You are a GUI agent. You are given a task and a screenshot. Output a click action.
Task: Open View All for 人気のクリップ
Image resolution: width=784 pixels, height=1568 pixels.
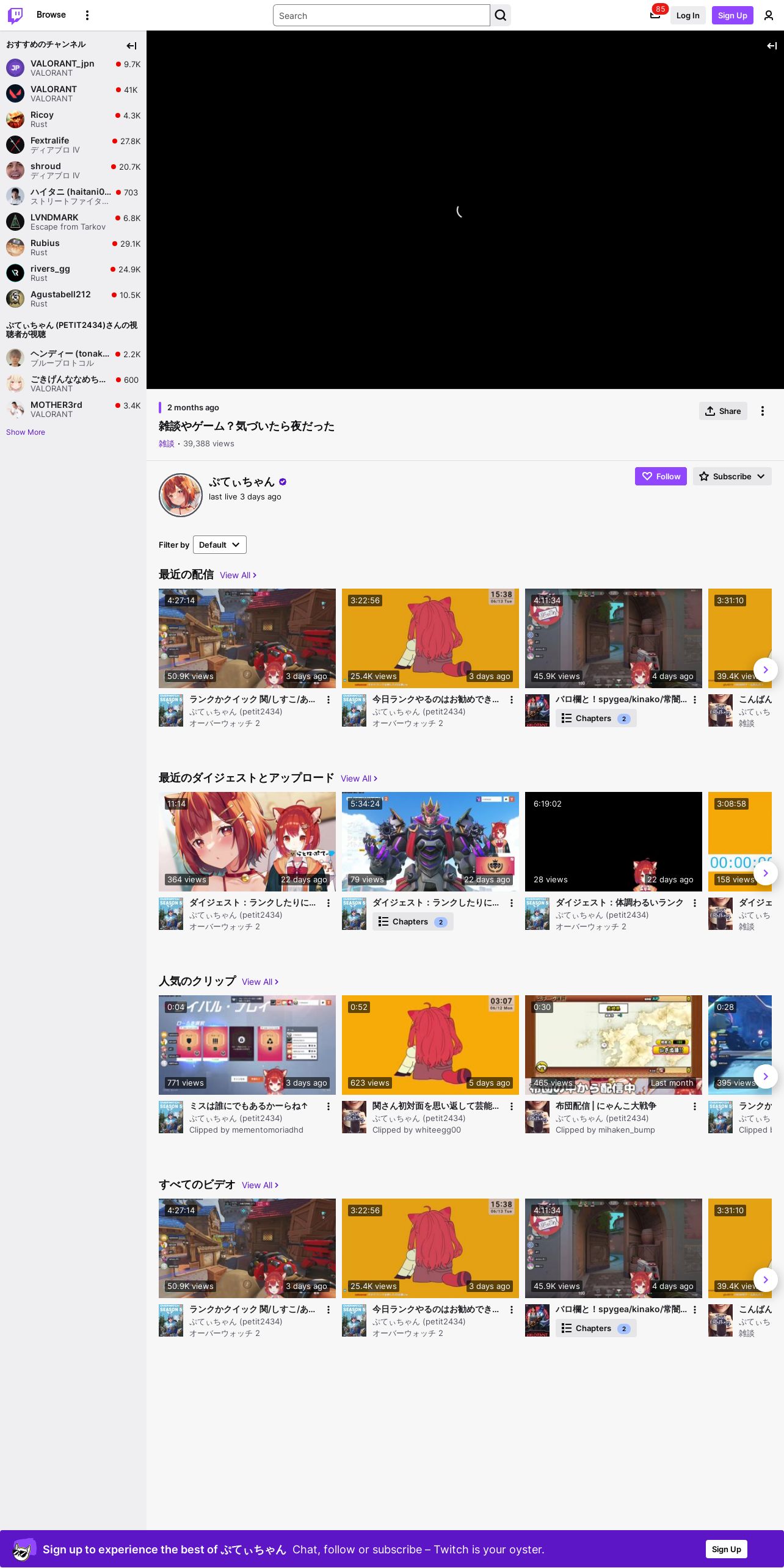(x=260, y=982)
